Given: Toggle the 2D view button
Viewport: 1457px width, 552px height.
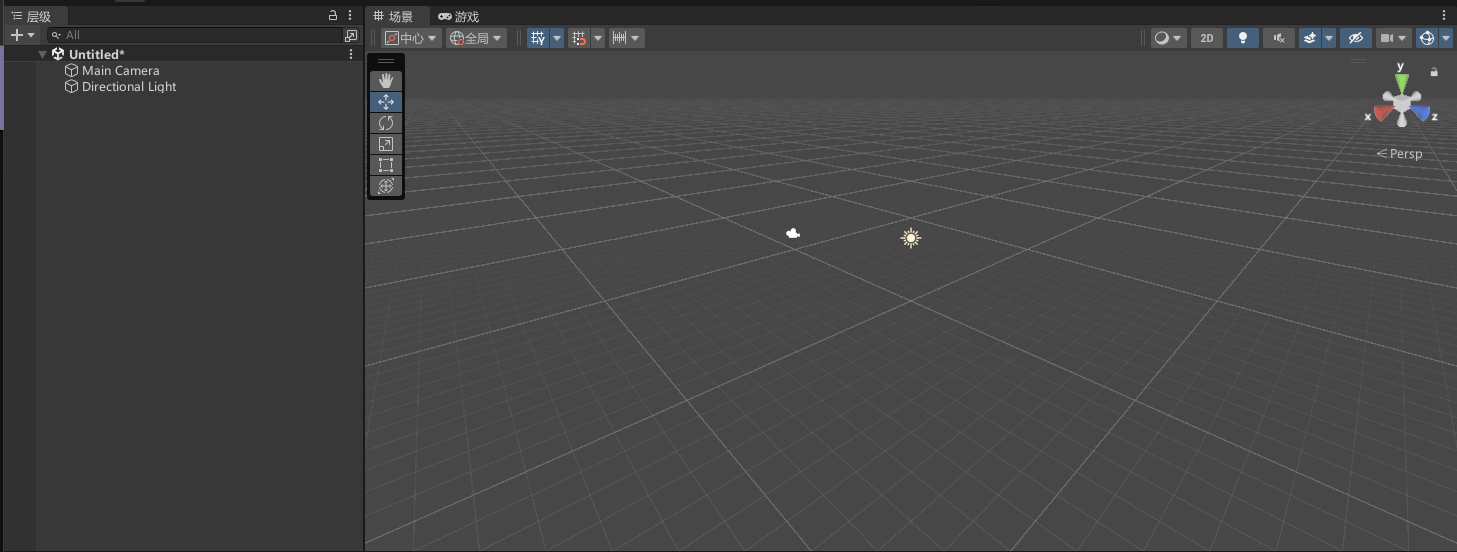Looking at the screenshot, I should point(1207,38).
